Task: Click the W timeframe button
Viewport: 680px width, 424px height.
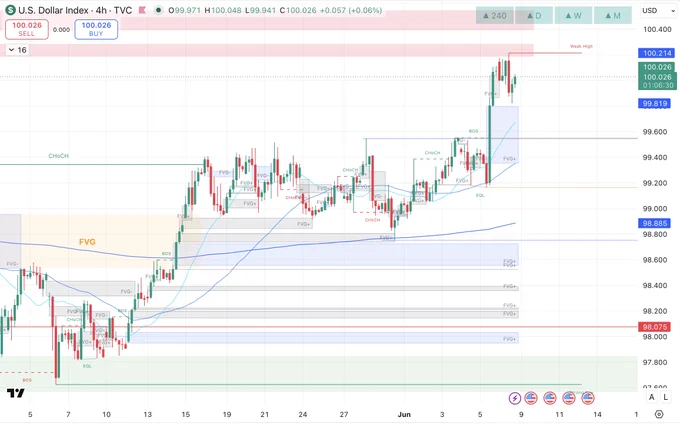Action: [x=573, y=16]
